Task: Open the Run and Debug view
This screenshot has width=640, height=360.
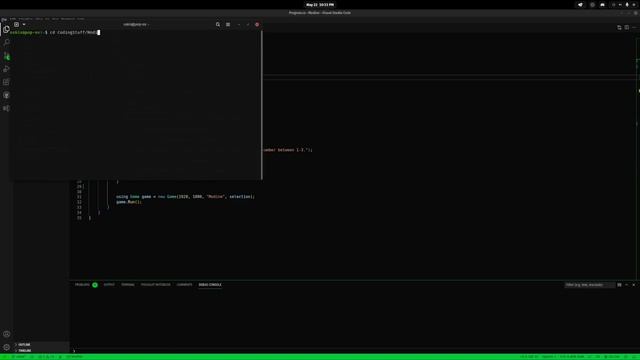Action: pos(6,69)
